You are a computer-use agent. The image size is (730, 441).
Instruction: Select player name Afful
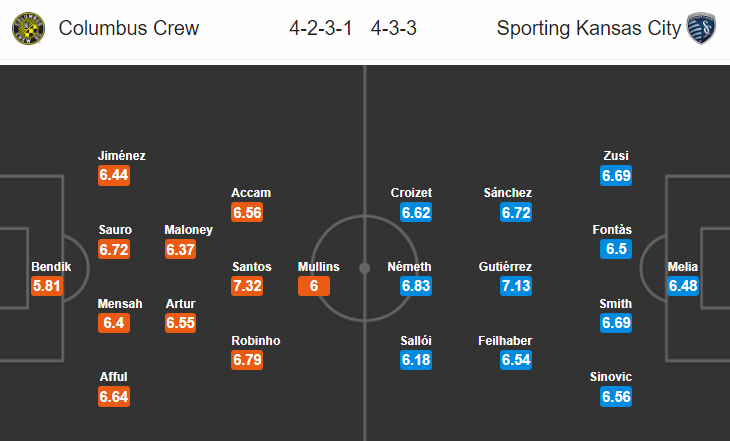point(113,377)
